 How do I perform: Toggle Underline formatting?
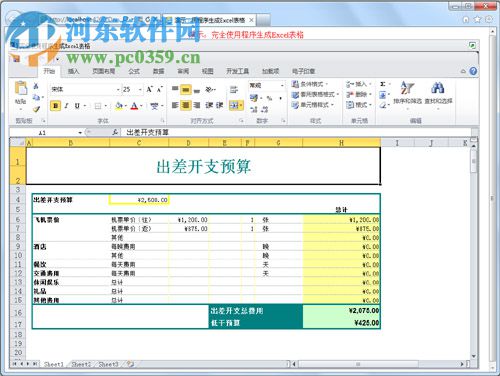(77, 106)
